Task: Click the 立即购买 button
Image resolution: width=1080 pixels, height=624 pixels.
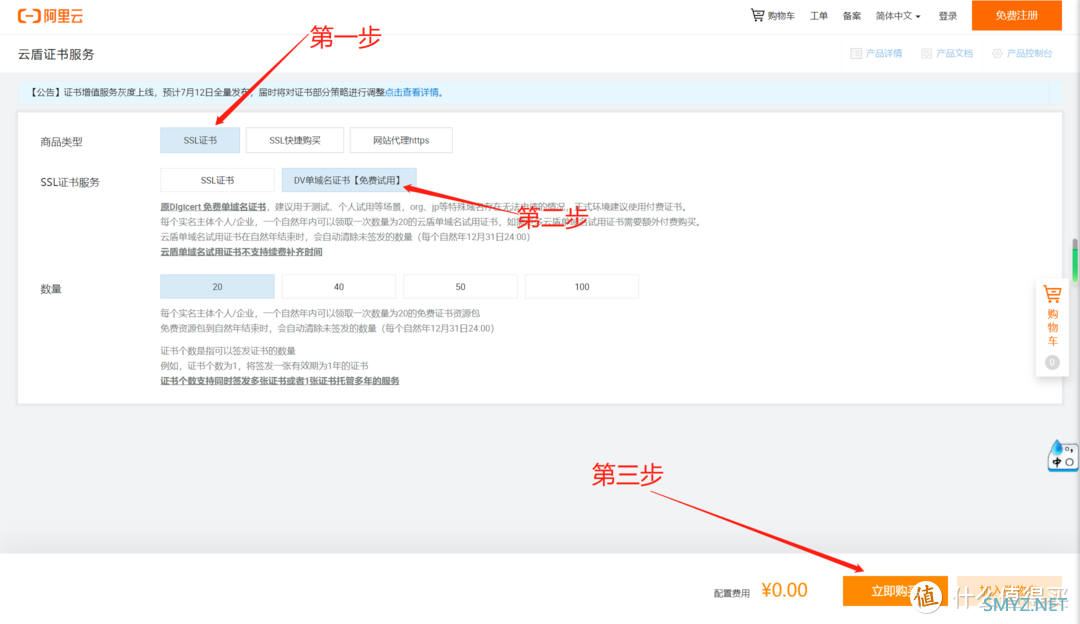Action: 895,591
